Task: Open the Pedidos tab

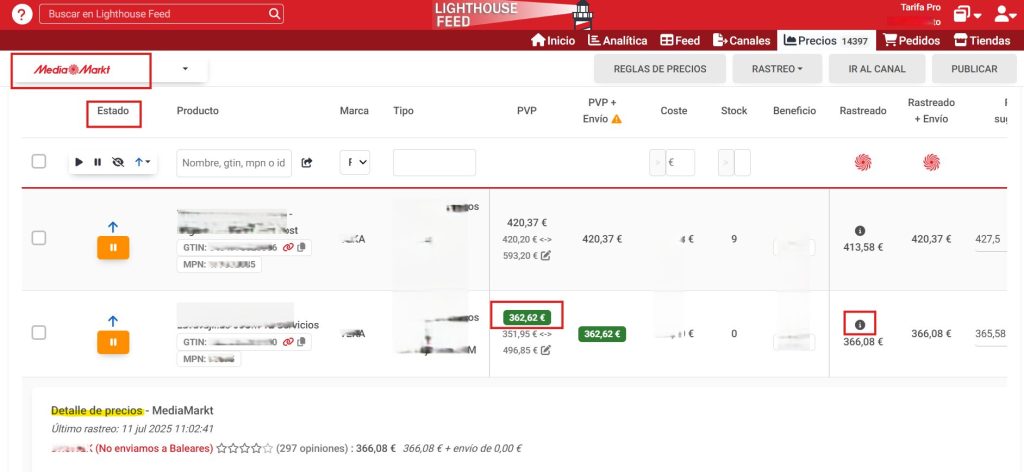Action: click(x=912, y=40)
